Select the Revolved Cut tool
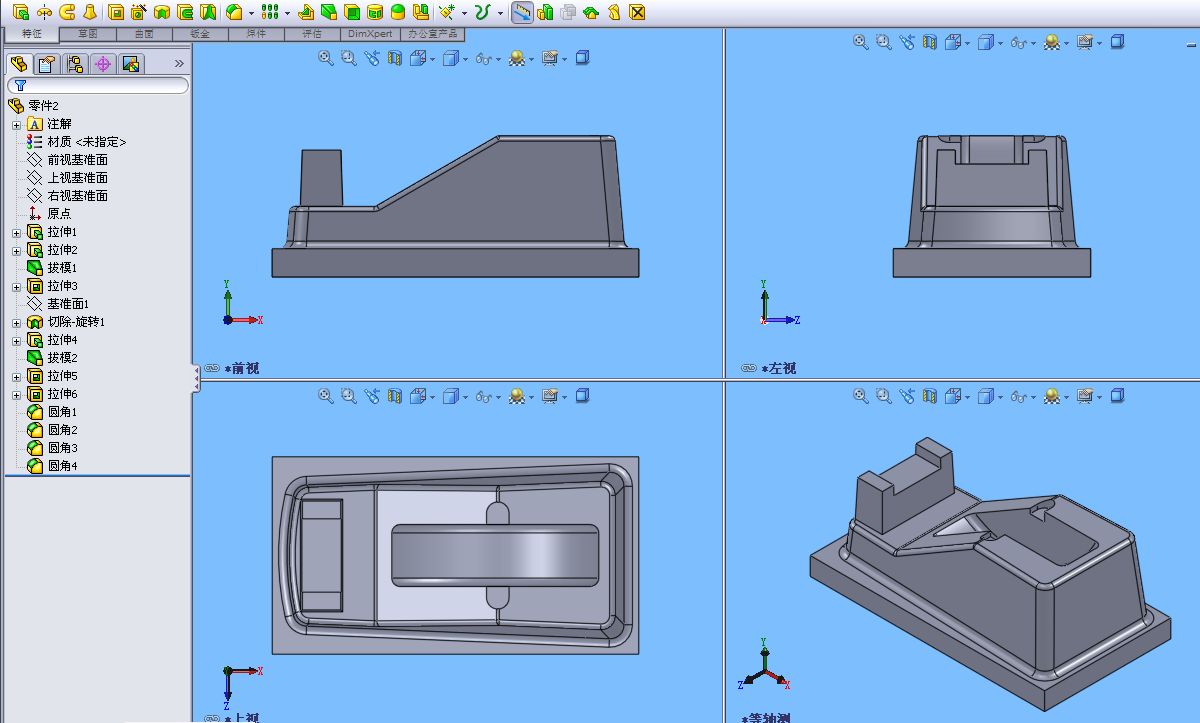Screen dimensions: 1200x723 tap(162, 12)
